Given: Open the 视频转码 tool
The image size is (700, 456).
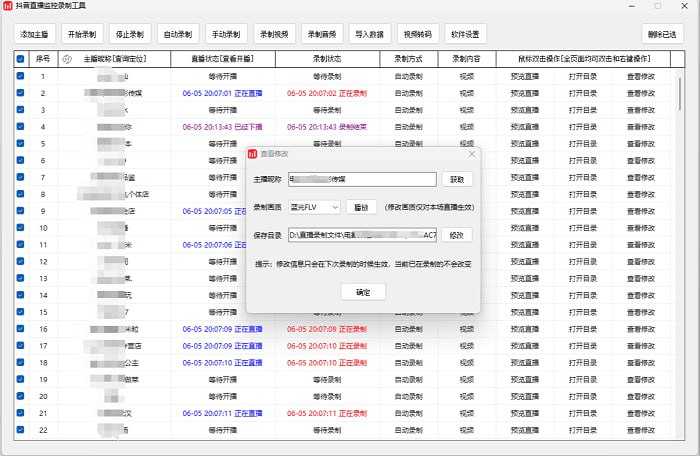Looking at the screenshot, I should click(x=418, y=34).
